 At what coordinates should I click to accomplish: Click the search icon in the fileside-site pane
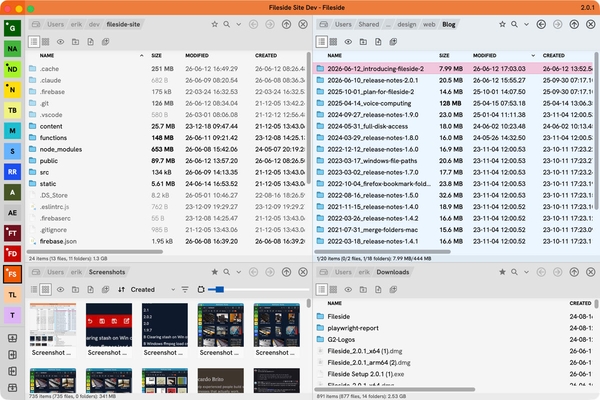click(227, 24)
